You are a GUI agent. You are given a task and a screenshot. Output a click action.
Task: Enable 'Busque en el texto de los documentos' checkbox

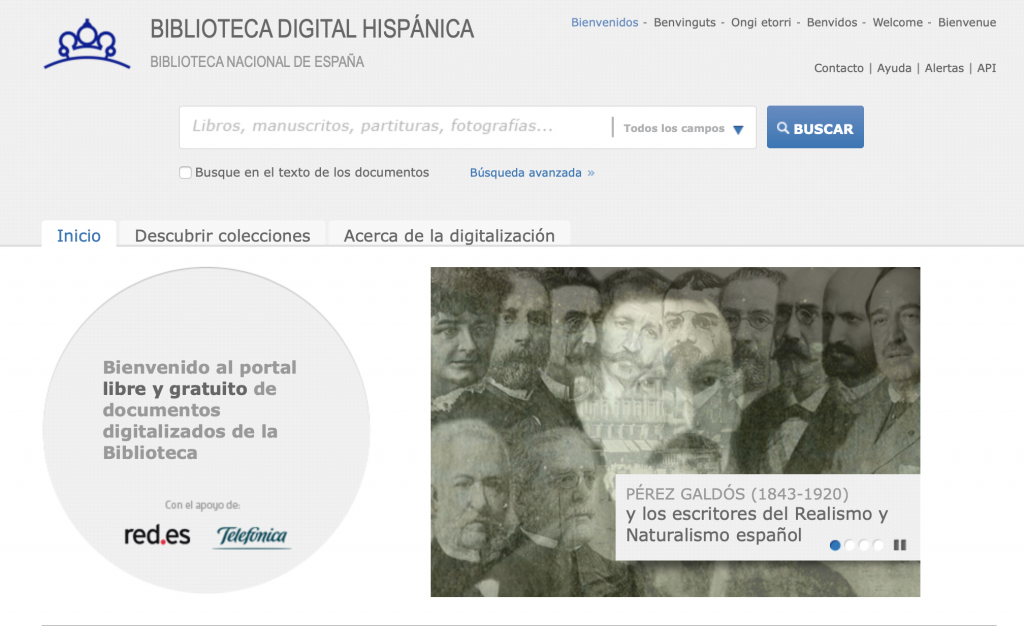(x=185, y=172)
